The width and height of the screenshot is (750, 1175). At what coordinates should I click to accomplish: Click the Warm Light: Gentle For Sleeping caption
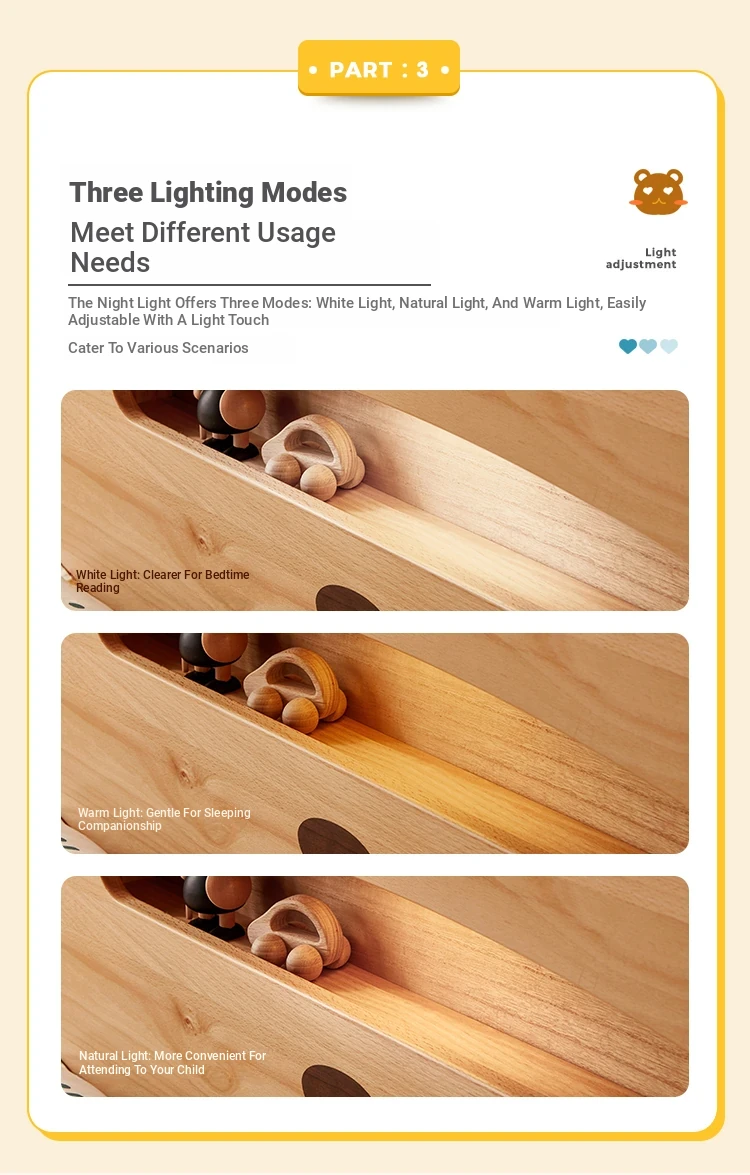click(164, 819)
